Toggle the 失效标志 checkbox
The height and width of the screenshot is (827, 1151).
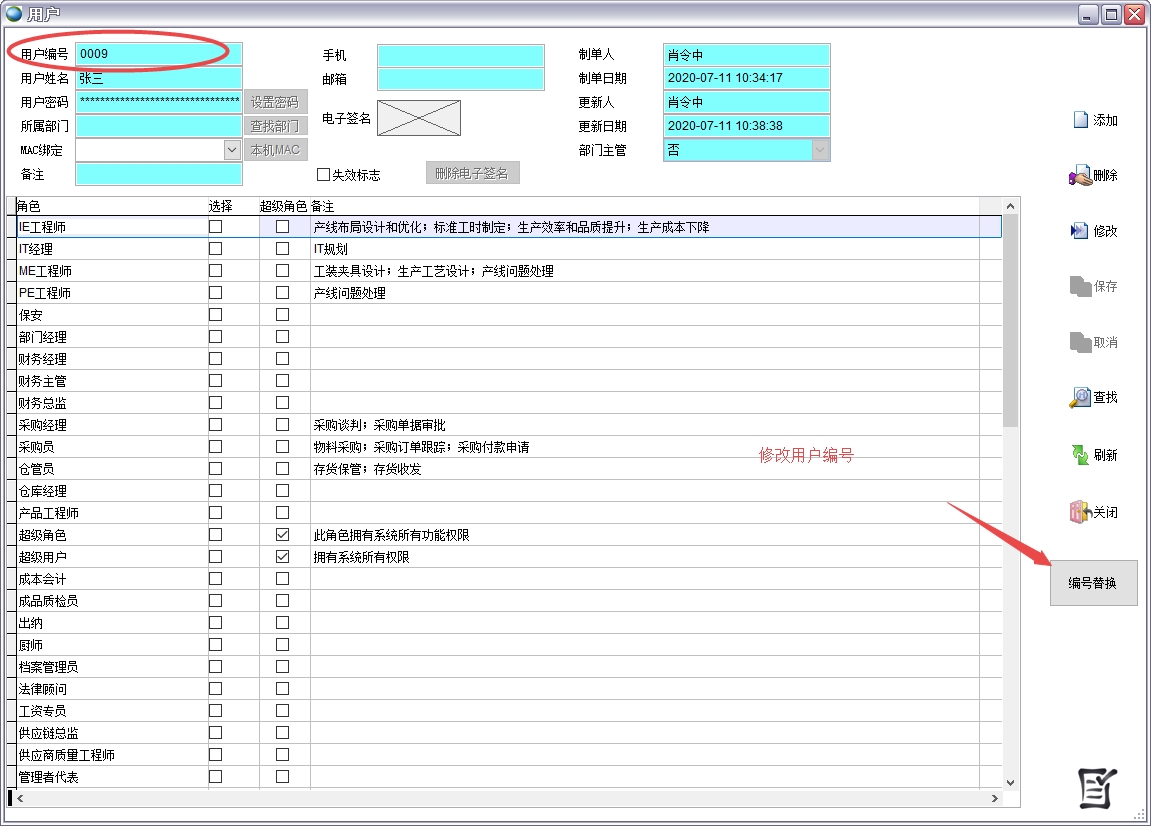tap(323, 175)
